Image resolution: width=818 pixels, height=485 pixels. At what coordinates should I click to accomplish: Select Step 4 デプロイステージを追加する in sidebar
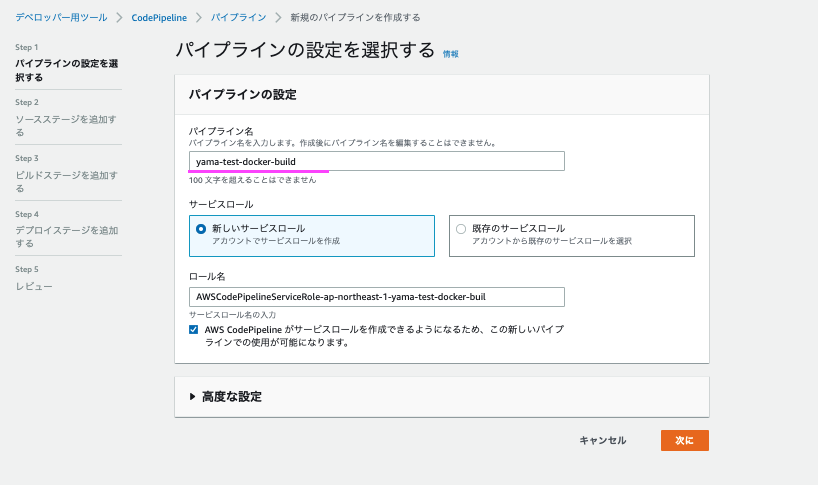click(66, 237)
